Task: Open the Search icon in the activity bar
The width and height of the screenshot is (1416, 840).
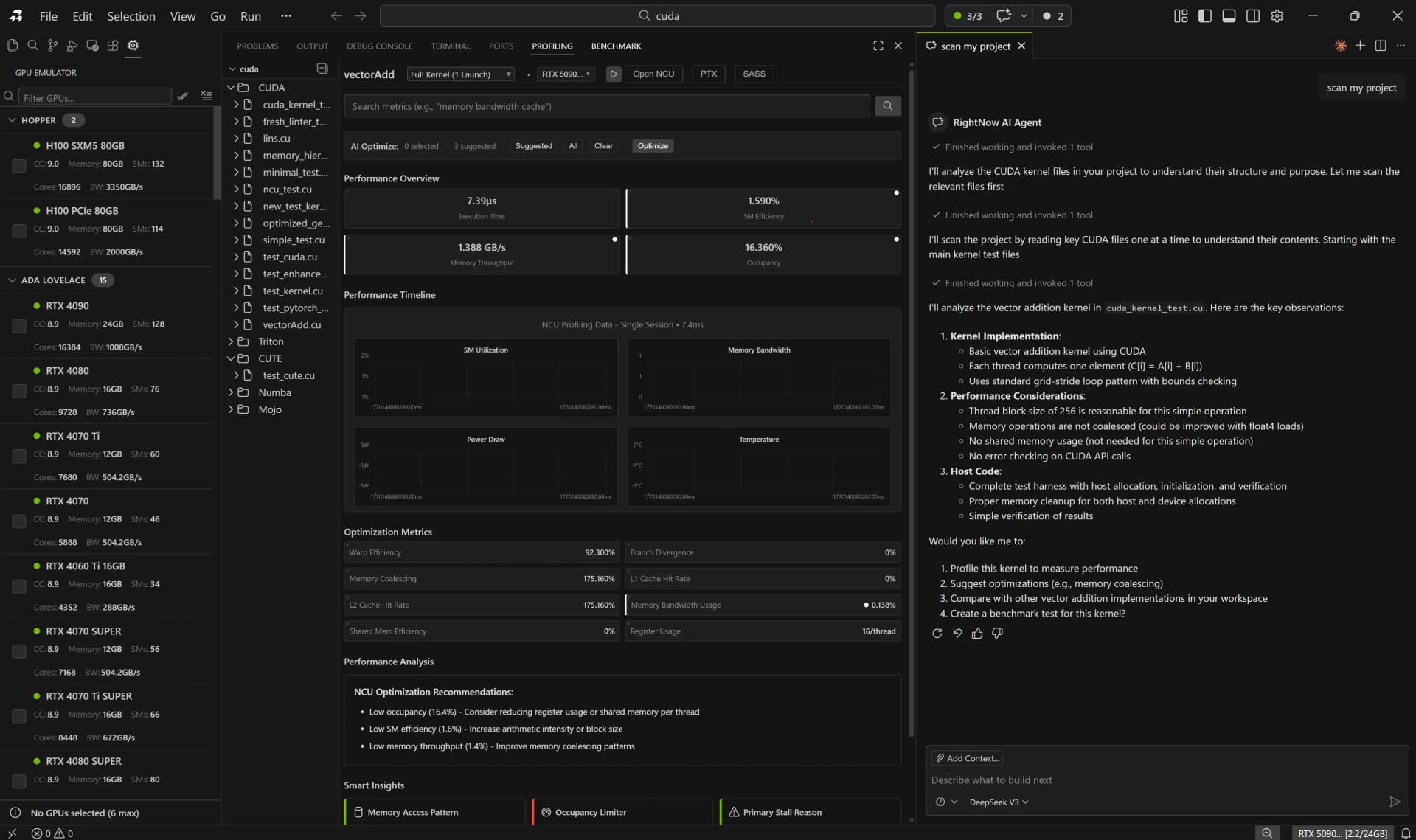Action: pos(33,45)
